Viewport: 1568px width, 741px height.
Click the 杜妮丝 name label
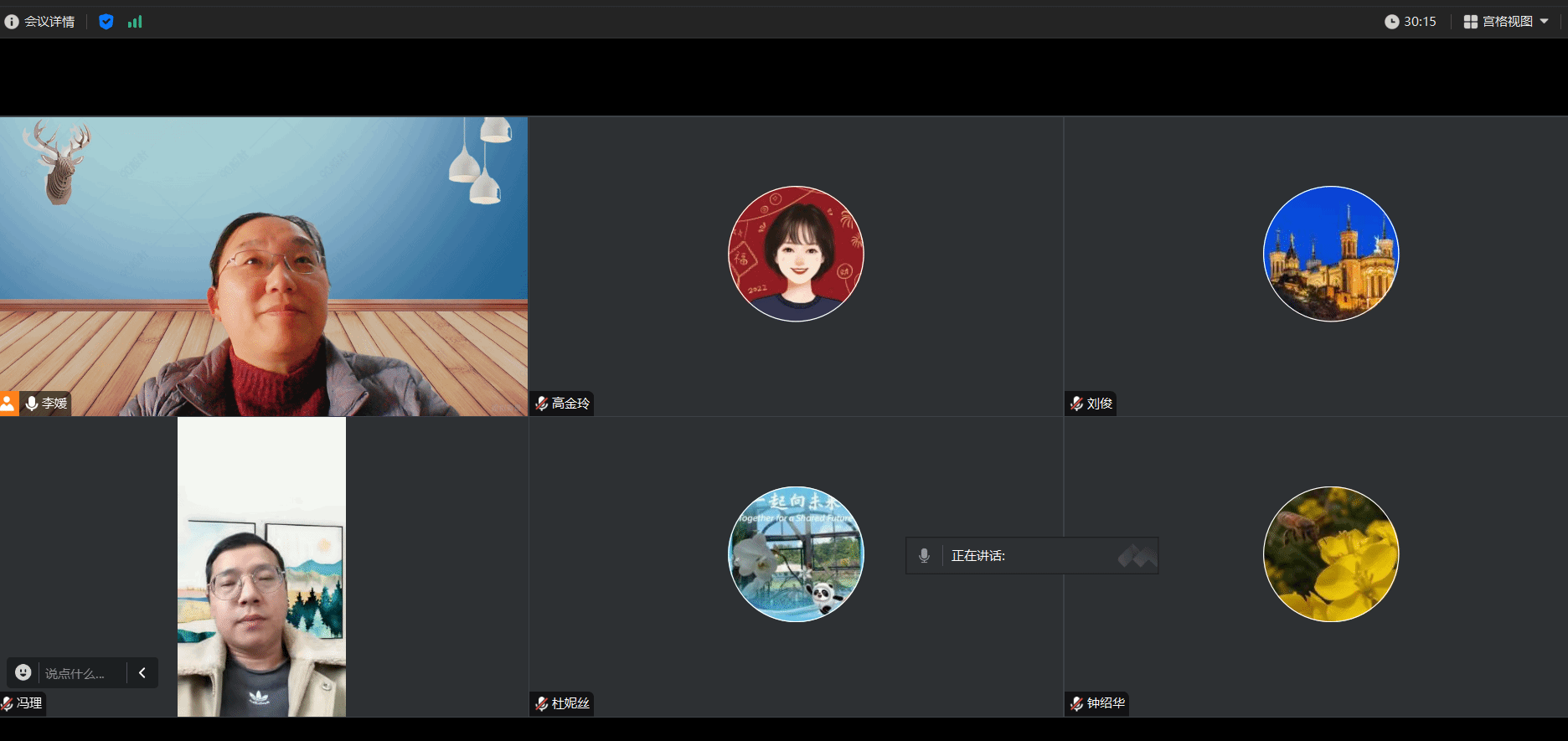pos(570,703)
